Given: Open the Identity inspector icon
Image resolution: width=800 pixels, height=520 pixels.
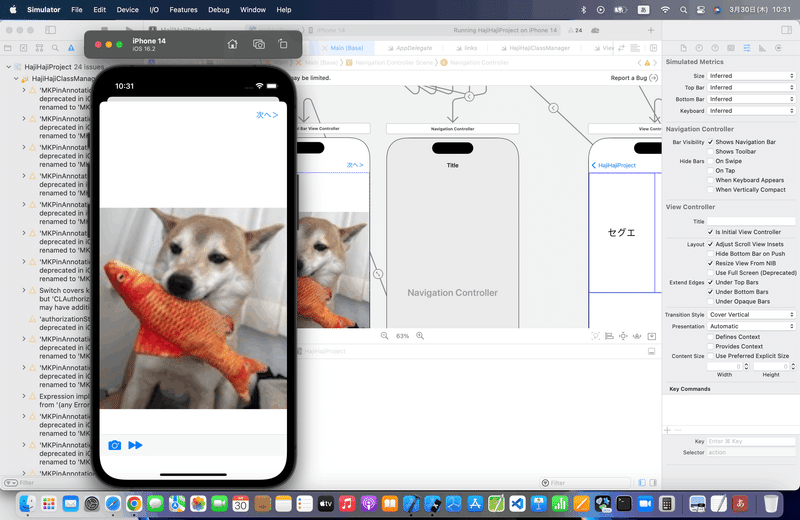Looking at the screenshot, I should click(x=731, y=48).
